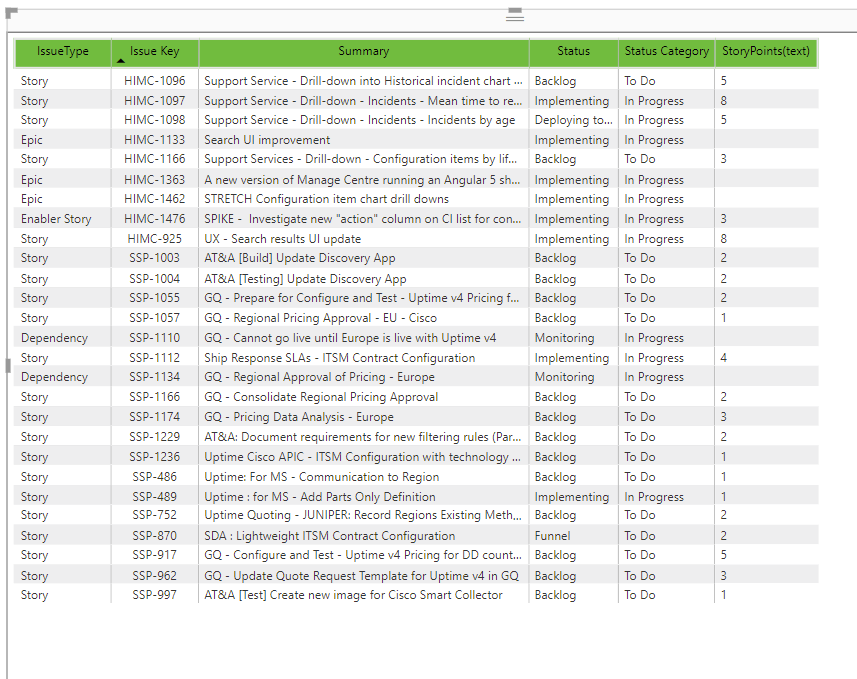Viewport: 857px width, 679px height.
Task: Select the SSP-870 issue key cell
Action: click(155, 536)
